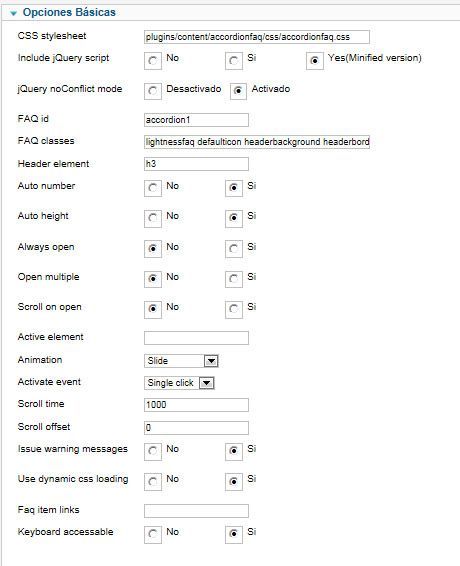Click the CSS stylesheet path field

pyautogui.click(x=257, y=37)
